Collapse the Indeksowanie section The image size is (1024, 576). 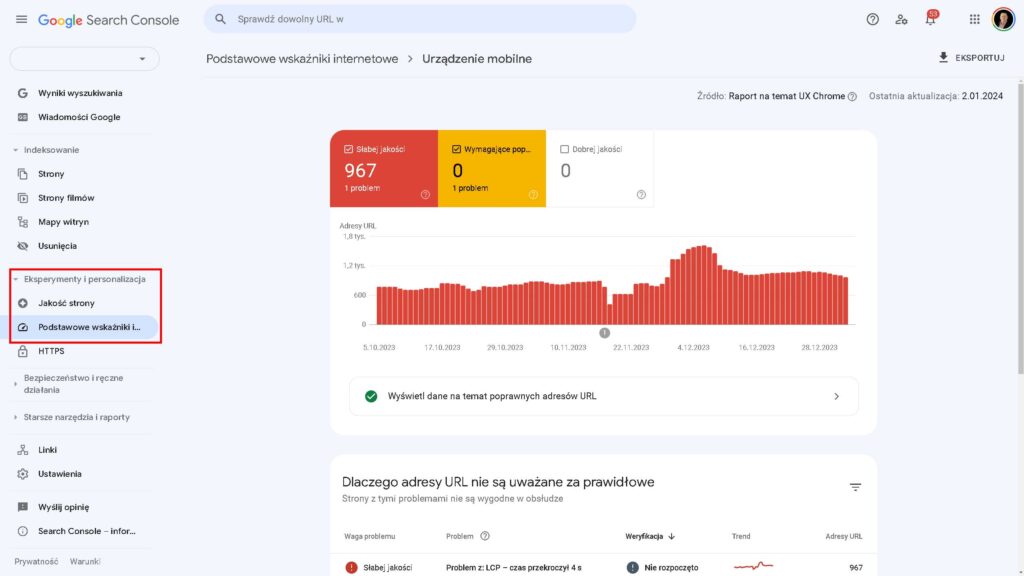[x=15, y=150]
